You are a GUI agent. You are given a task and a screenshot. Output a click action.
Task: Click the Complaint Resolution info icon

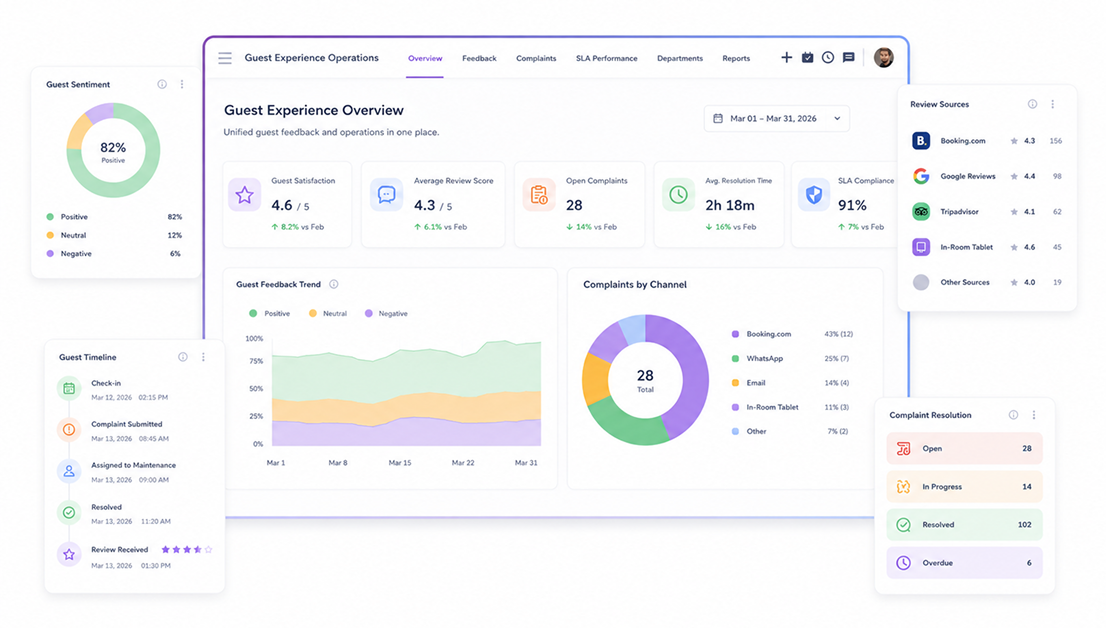pos(1014,415)
